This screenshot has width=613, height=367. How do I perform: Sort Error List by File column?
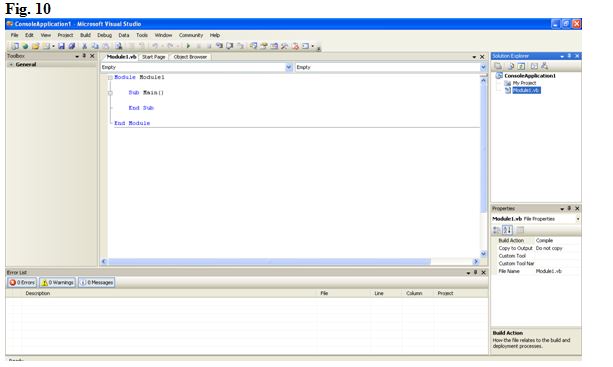click(324, 293)
